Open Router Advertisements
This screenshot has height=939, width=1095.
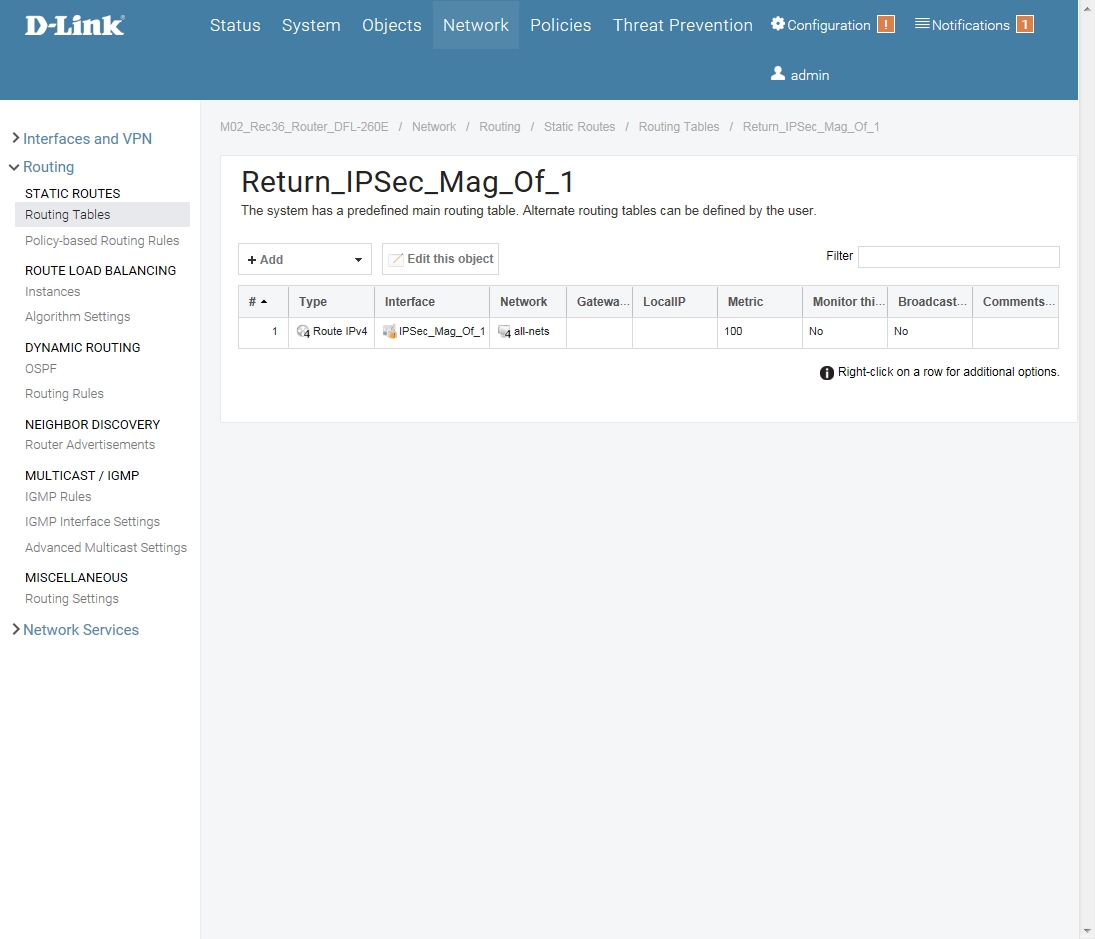click(90, 444)
